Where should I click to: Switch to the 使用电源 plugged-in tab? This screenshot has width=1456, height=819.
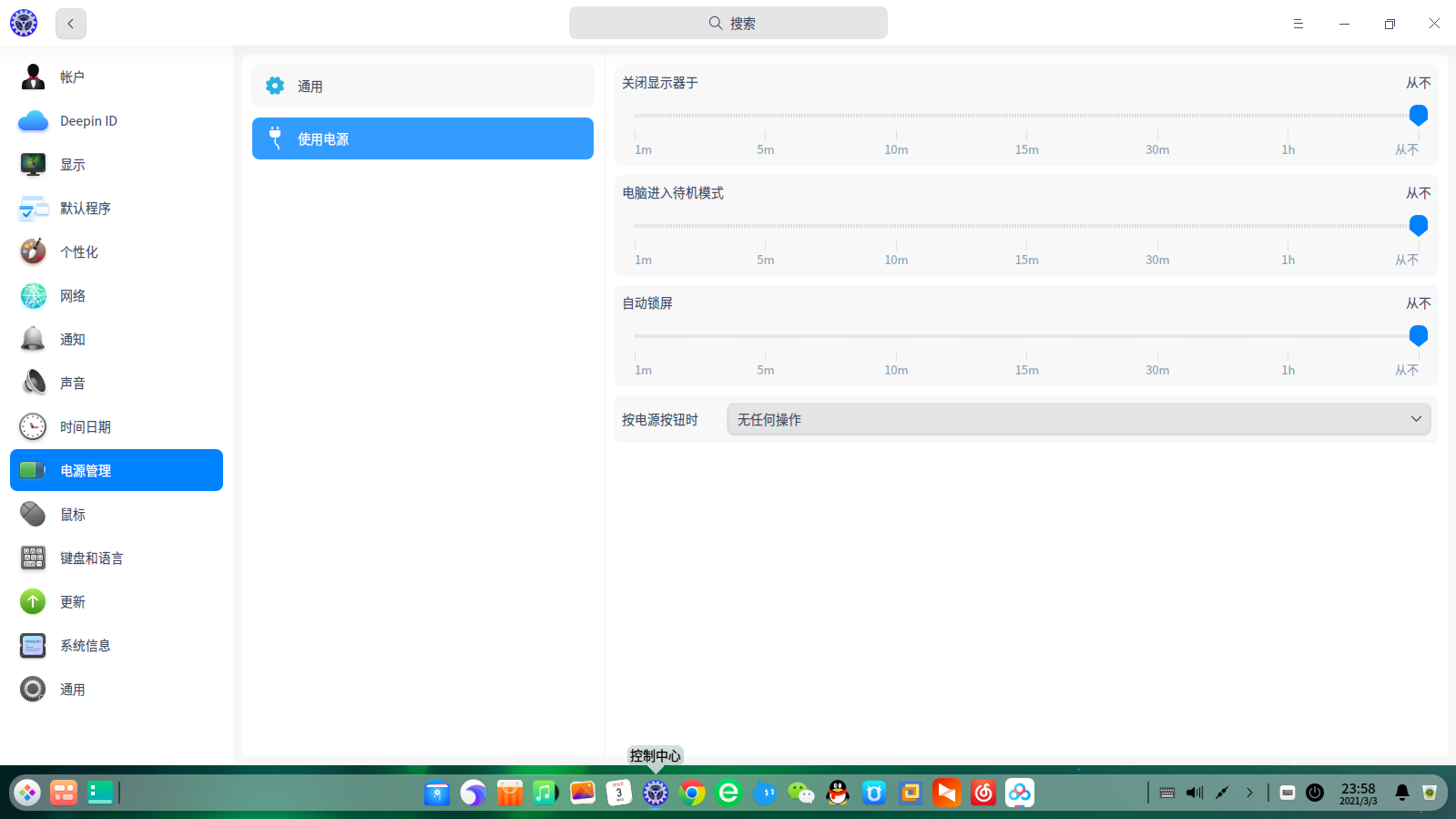423,138
